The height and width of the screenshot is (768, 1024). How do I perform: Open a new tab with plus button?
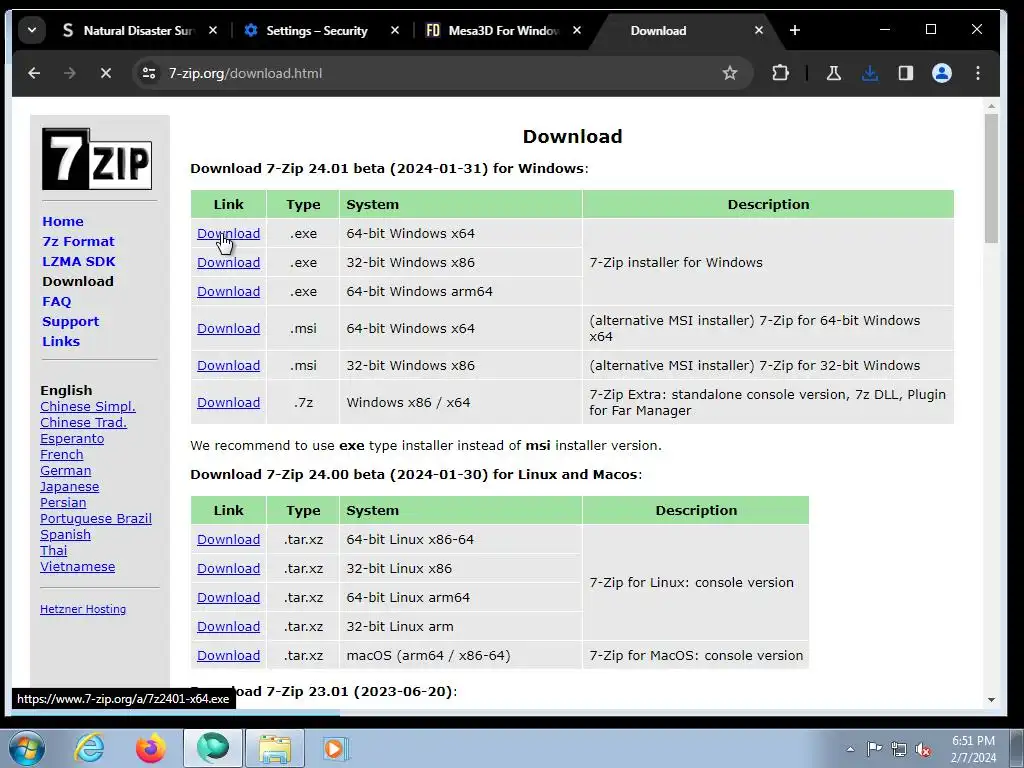(x=794, y=30)
